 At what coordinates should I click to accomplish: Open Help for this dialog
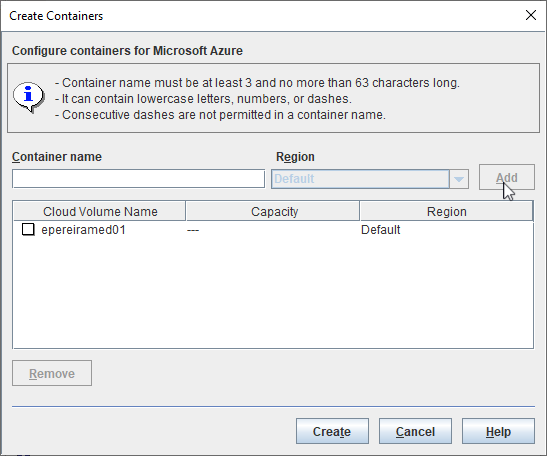[x=498, y=431]
